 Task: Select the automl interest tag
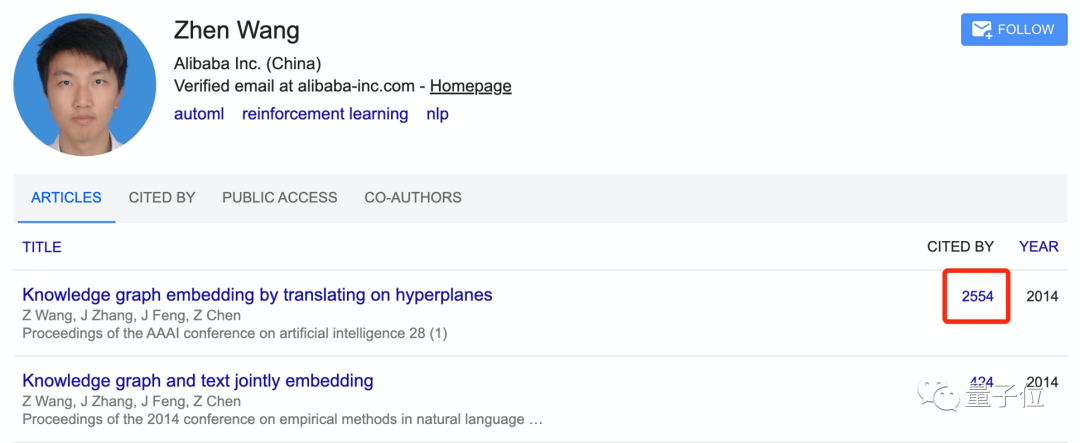(x=199, y=114)
